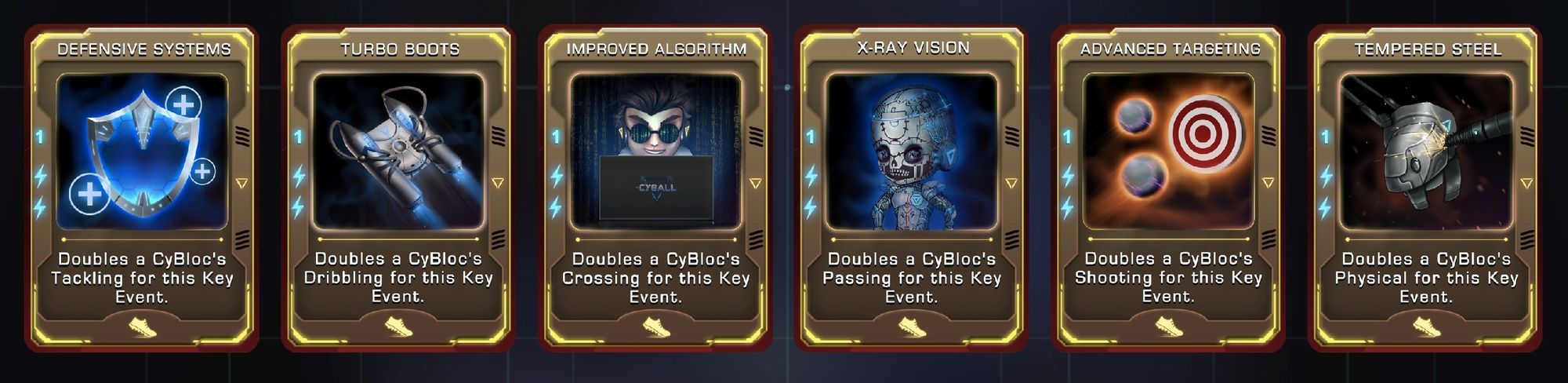The height and width of the screenshot is (383, 1568).
Task: Click the shoe icon on Advanced Targeting card
Action: point(1169,326)
